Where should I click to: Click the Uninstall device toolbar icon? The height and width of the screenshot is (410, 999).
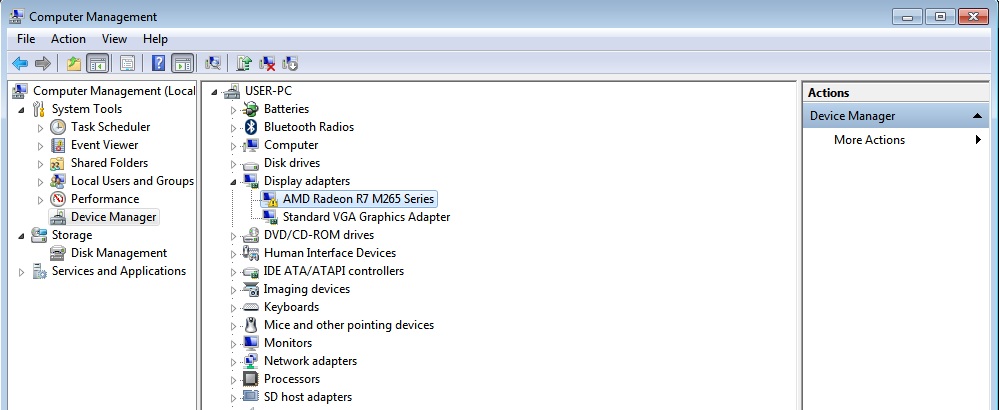click(x=267, y=64)
